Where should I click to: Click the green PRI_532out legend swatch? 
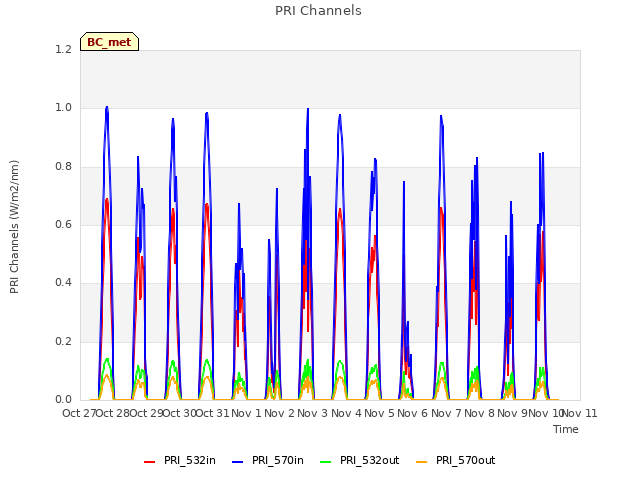click(x=325, y=462)
